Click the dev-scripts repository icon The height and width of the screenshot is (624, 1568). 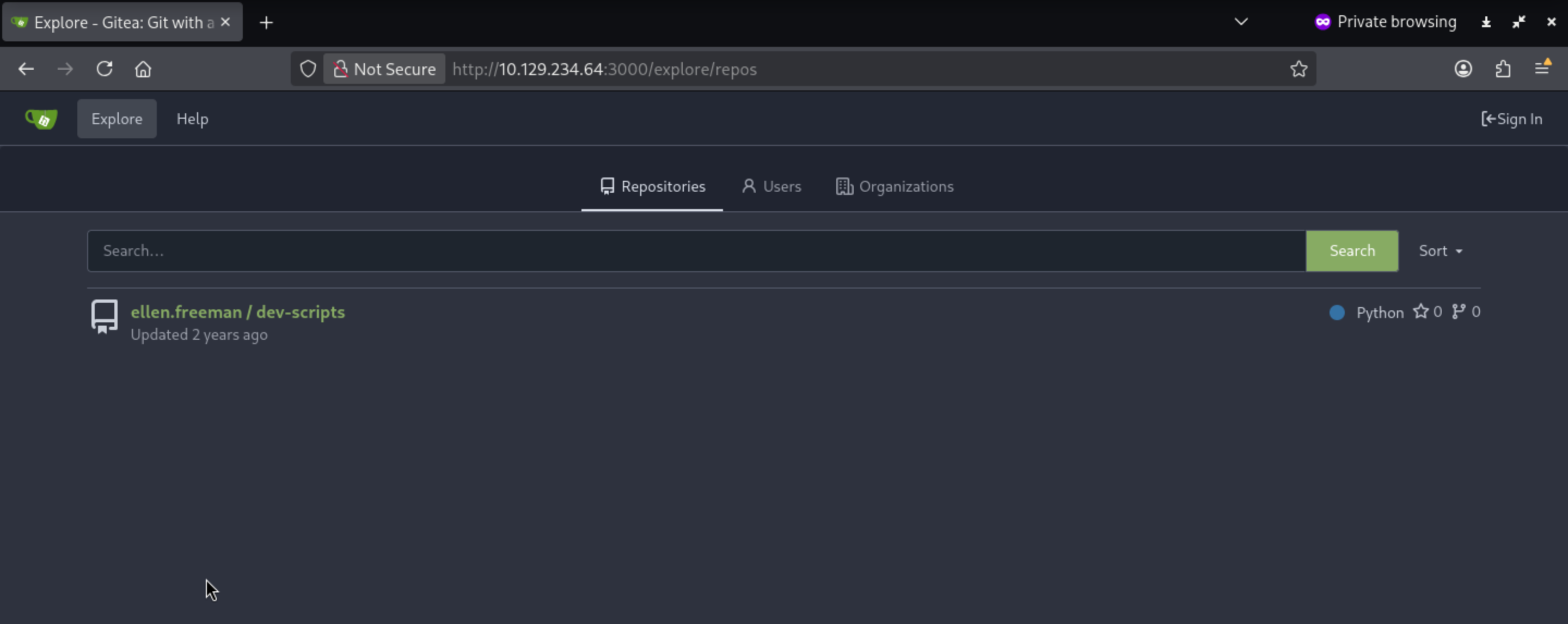[104, 316]
